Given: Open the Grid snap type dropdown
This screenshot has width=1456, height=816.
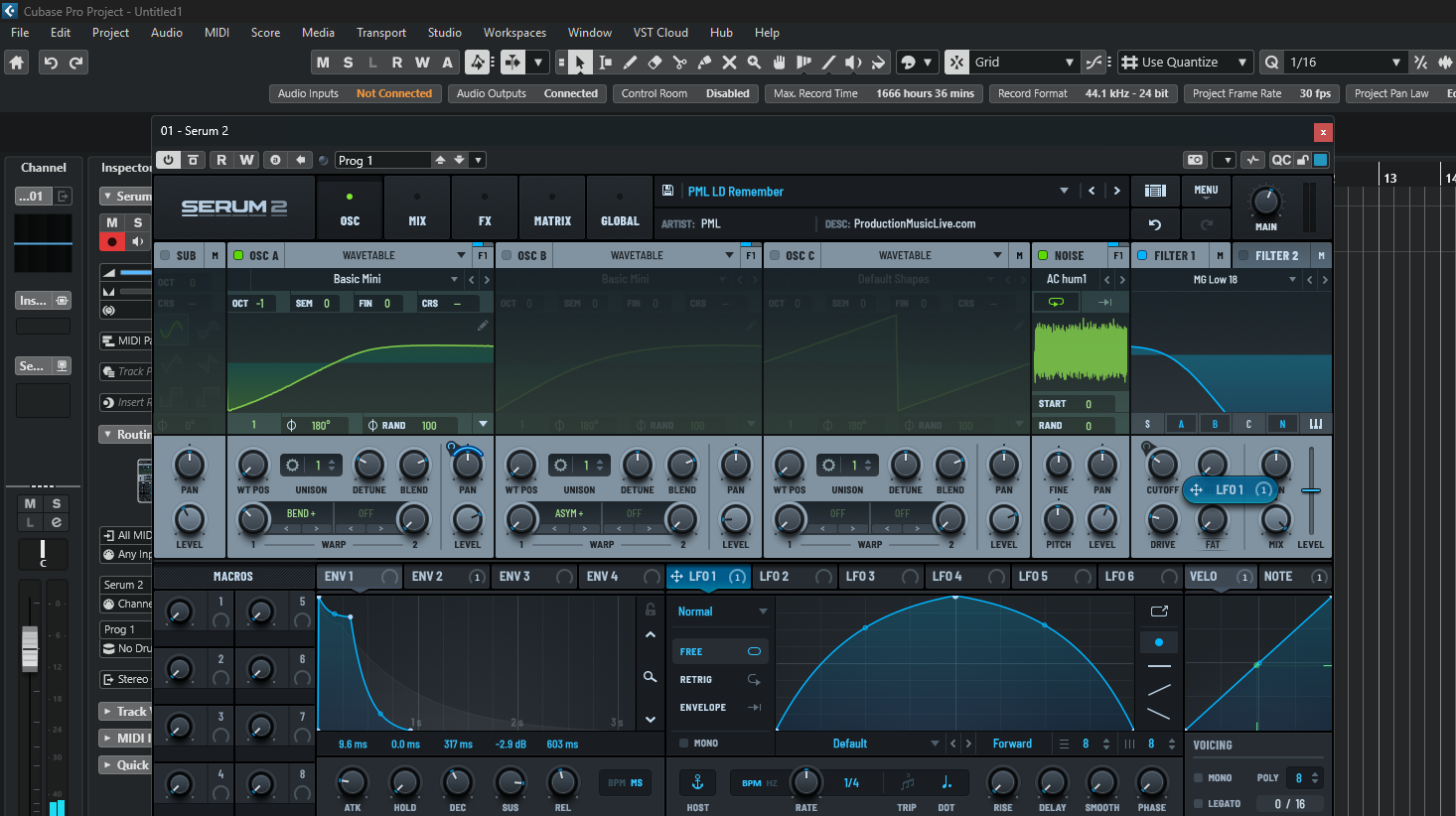Looking at the screenshot, I should click(x=1069, y=63).
